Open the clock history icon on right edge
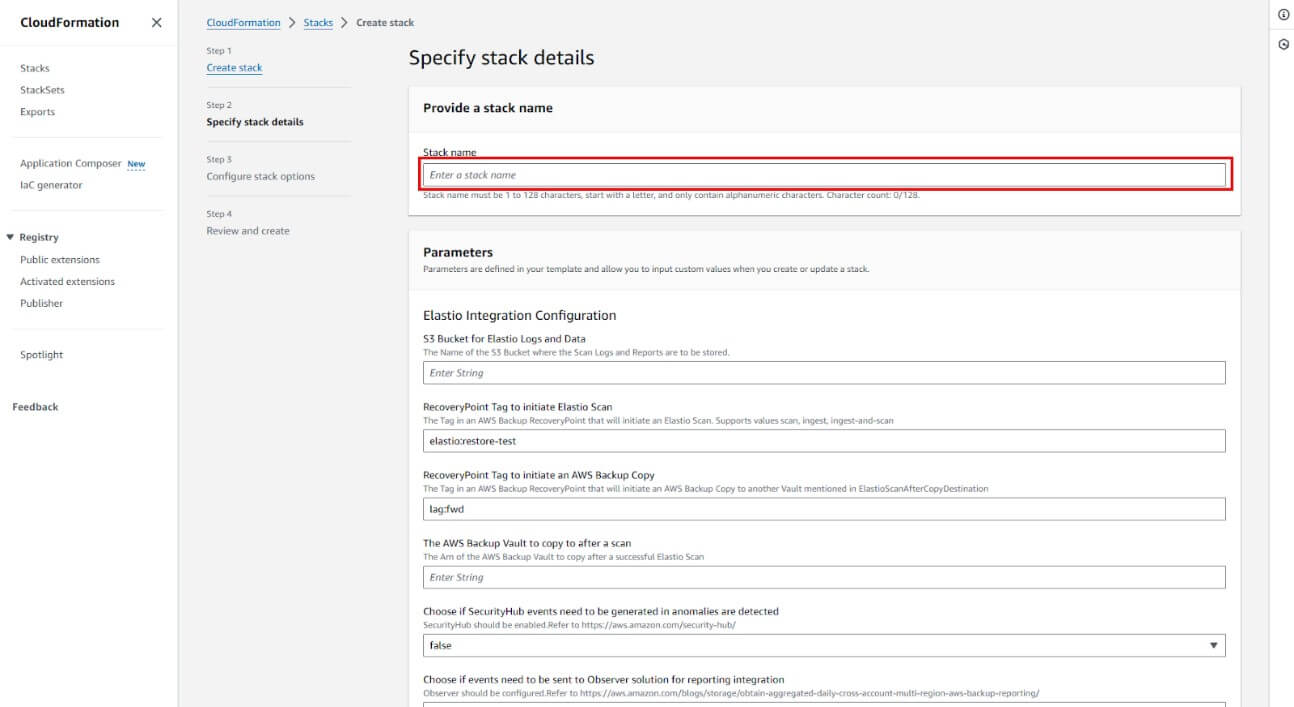1294x707 pixels. pyautogui.click(x=1283, y=45)
